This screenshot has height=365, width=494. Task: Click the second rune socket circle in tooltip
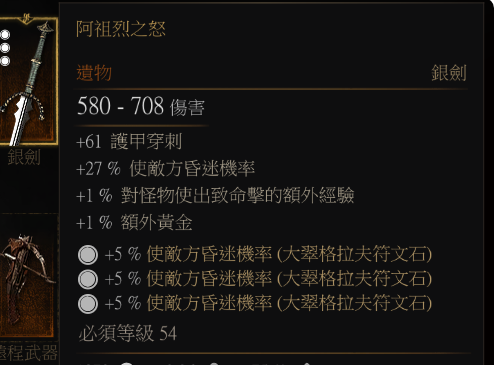click(x=88, y=279)
